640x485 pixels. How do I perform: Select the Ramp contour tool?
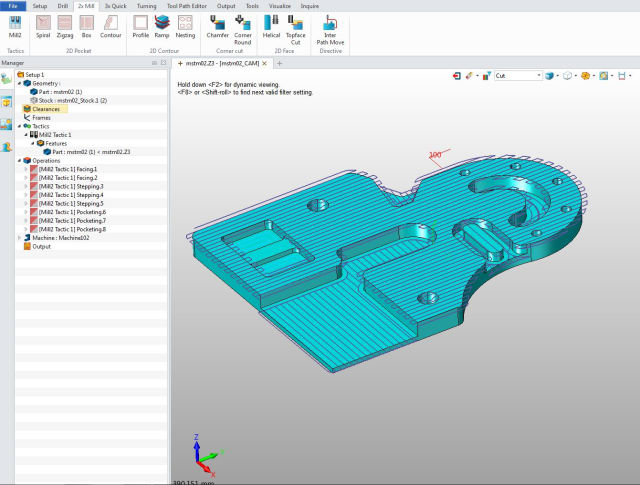[162, 27]
